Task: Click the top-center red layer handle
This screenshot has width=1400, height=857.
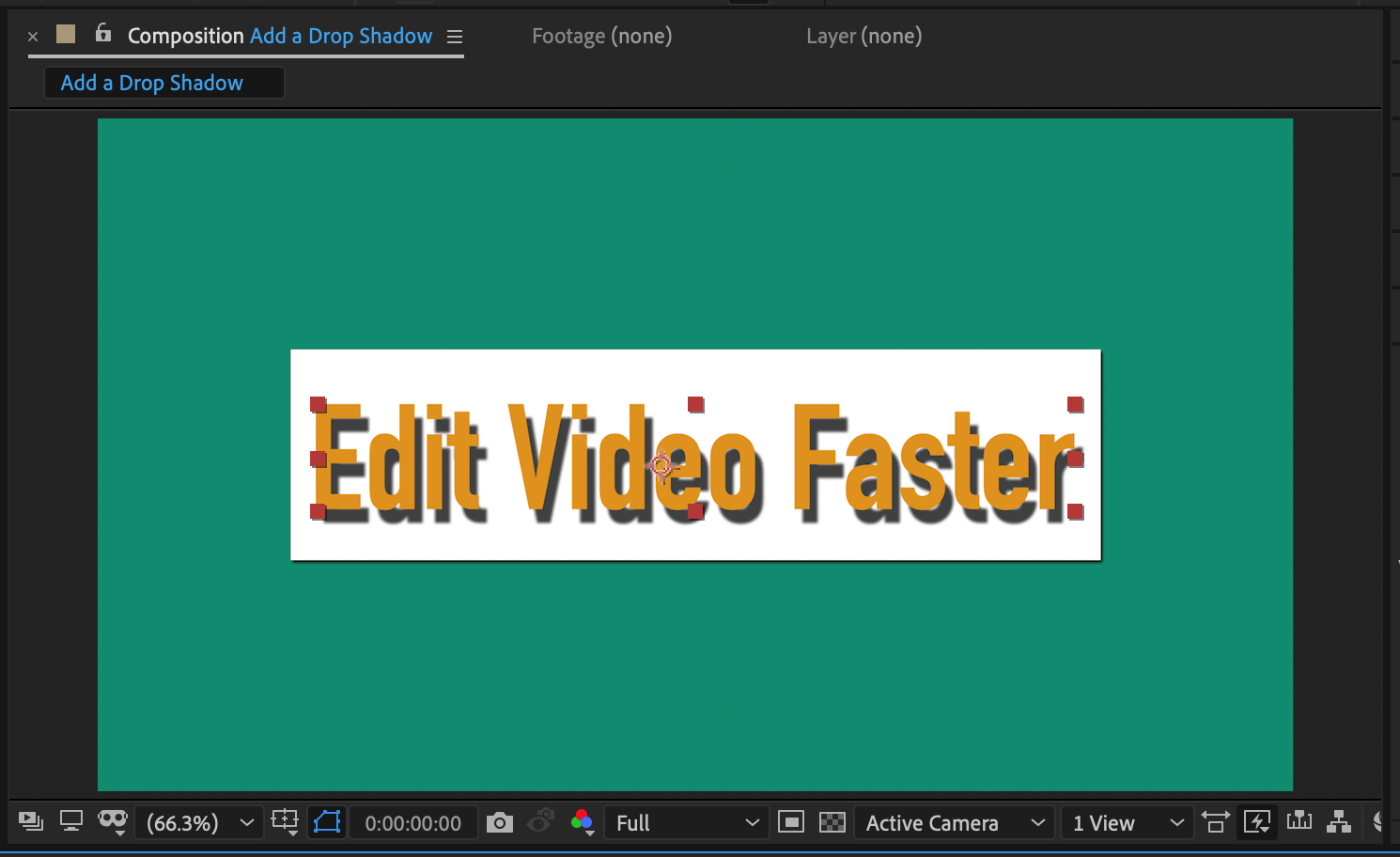Action: click(x=695, y=404)
